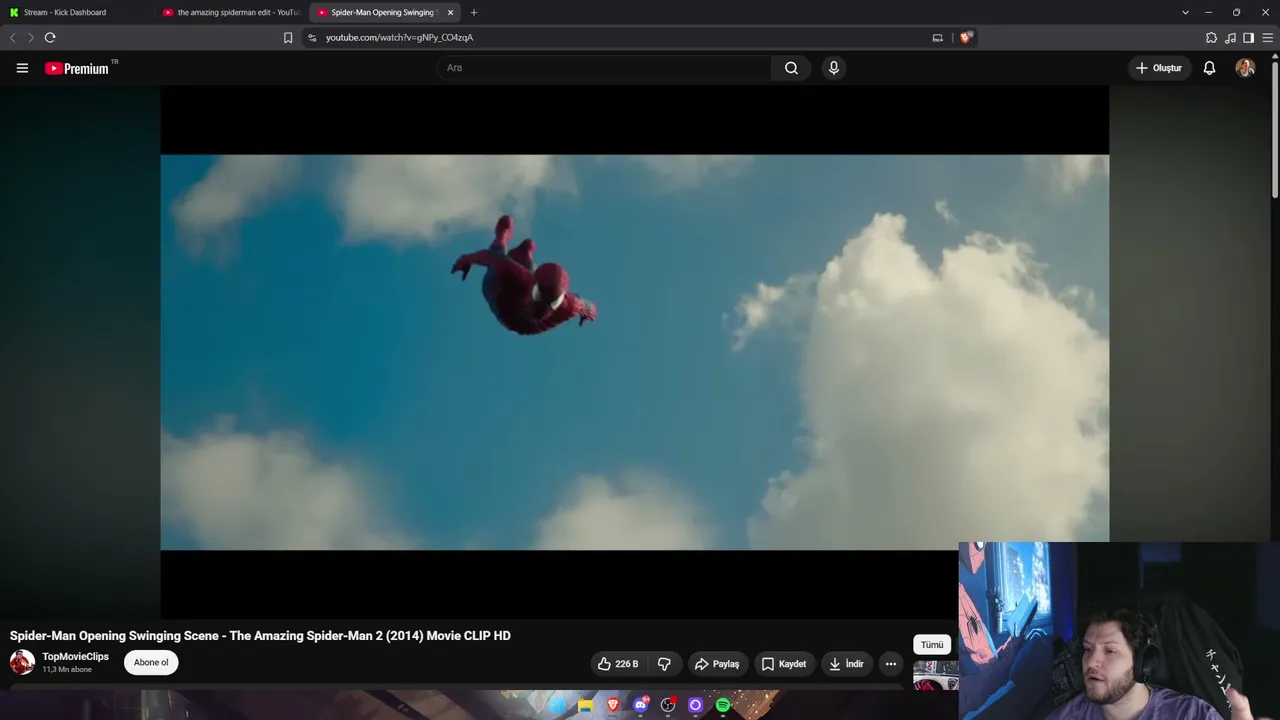Click the search magnifier button
The image size is (1280, 720).
click(x=791, y=68)
